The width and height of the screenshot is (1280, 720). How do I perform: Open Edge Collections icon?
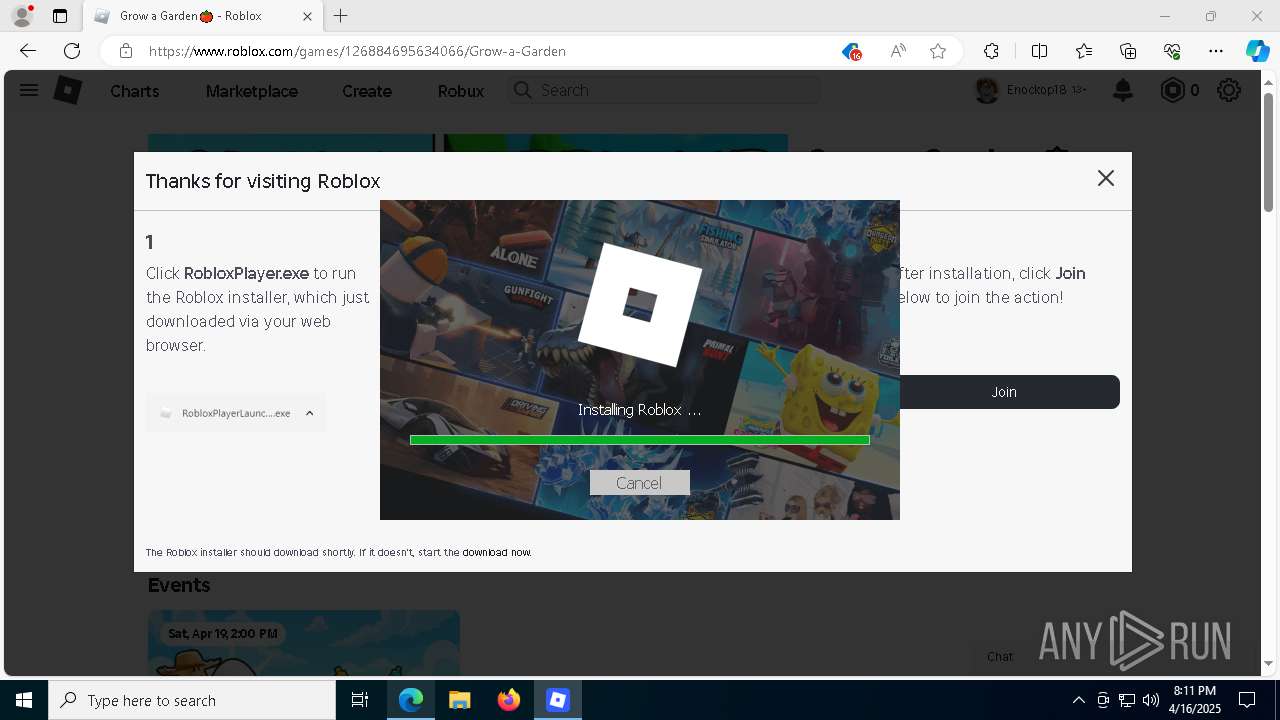[x=1128, y=51]
